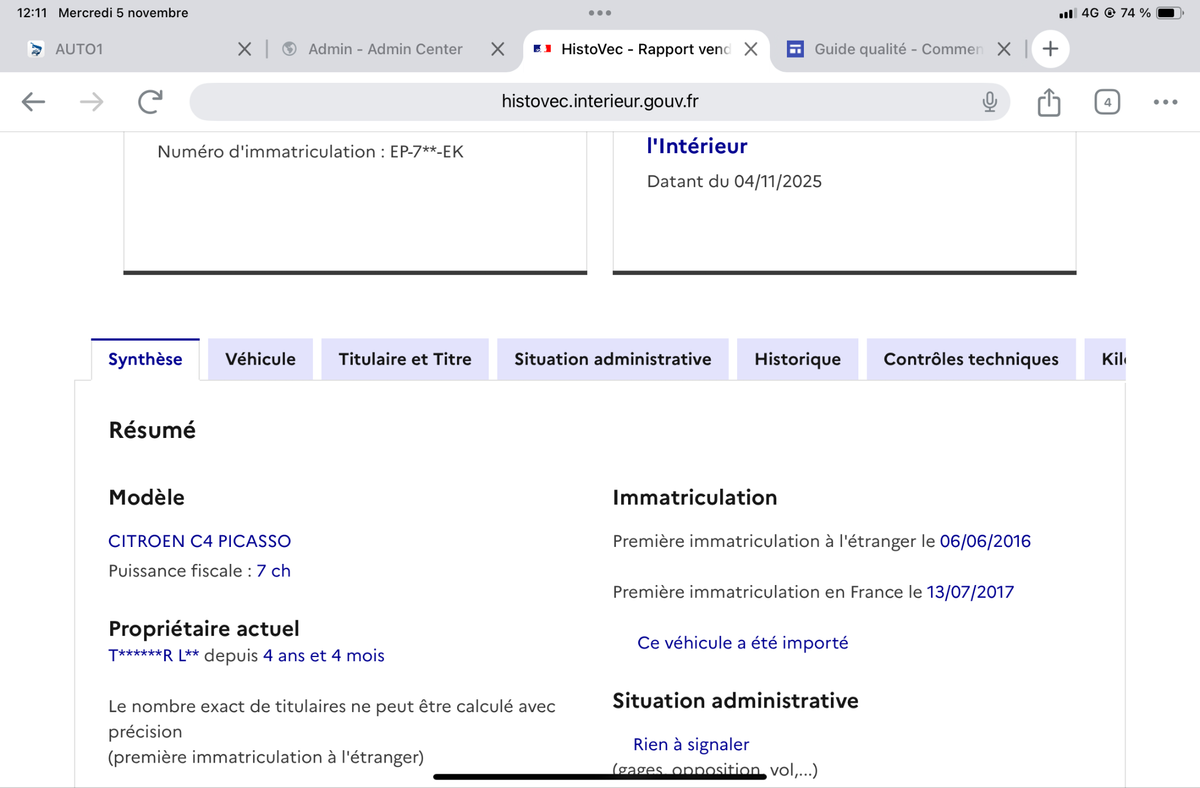Tap the forward navigation arrow
This screenshot has height=788, width=1200.
(91, 101)
